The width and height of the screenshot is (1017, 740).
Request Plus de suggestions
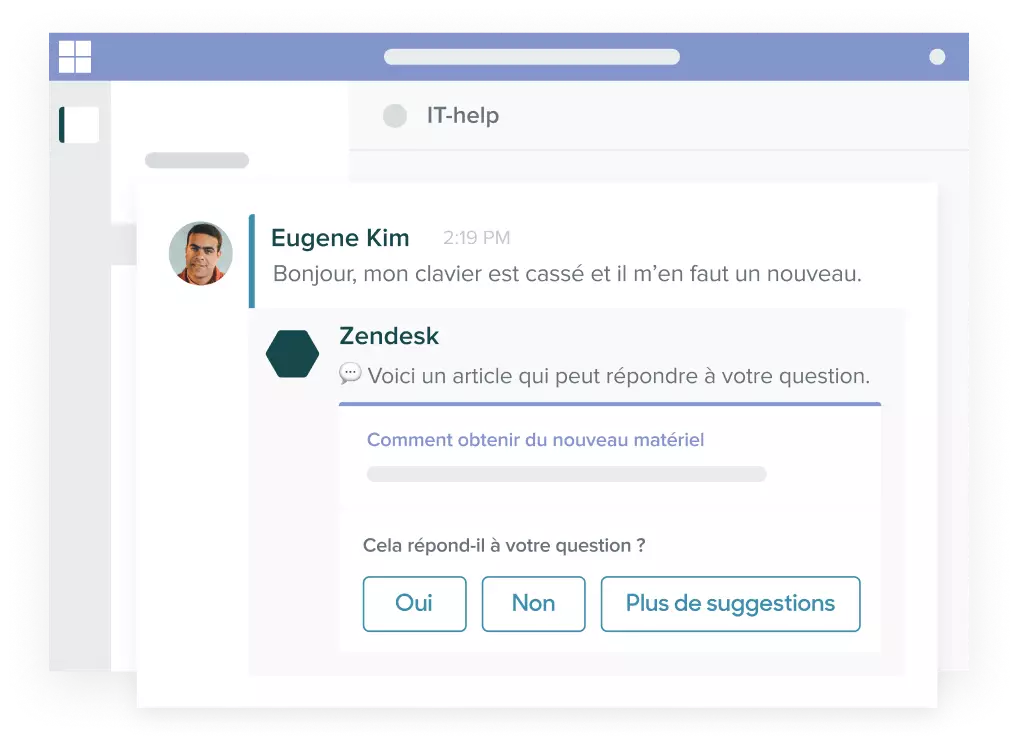click(730, 604)
